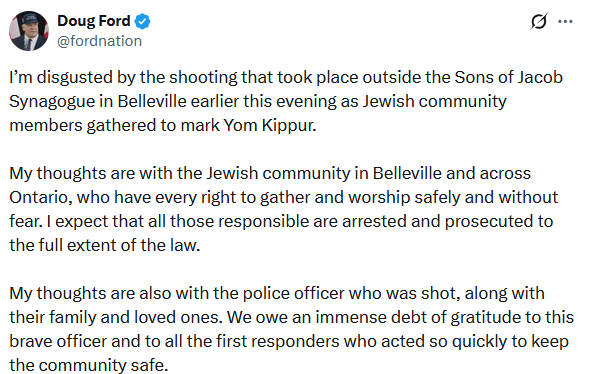Click the word "Ontario" in second paragraph
The image size is (589, 374).
[x=41, y=198]
